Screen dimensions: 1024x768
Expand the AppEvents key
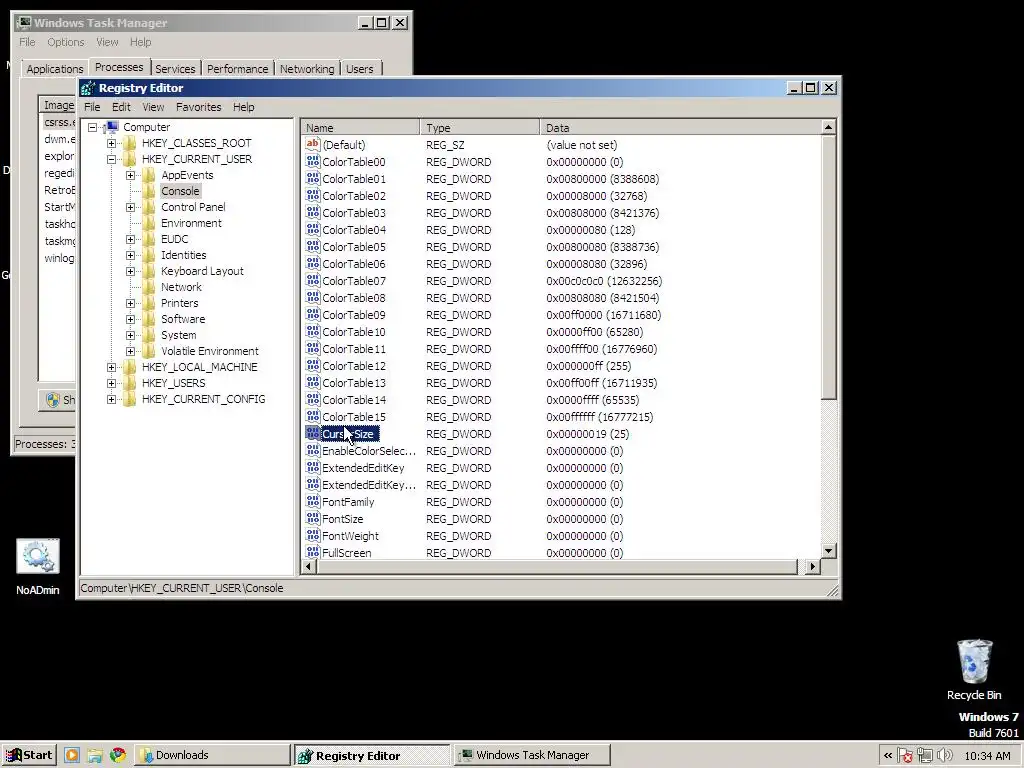point(131,175)
